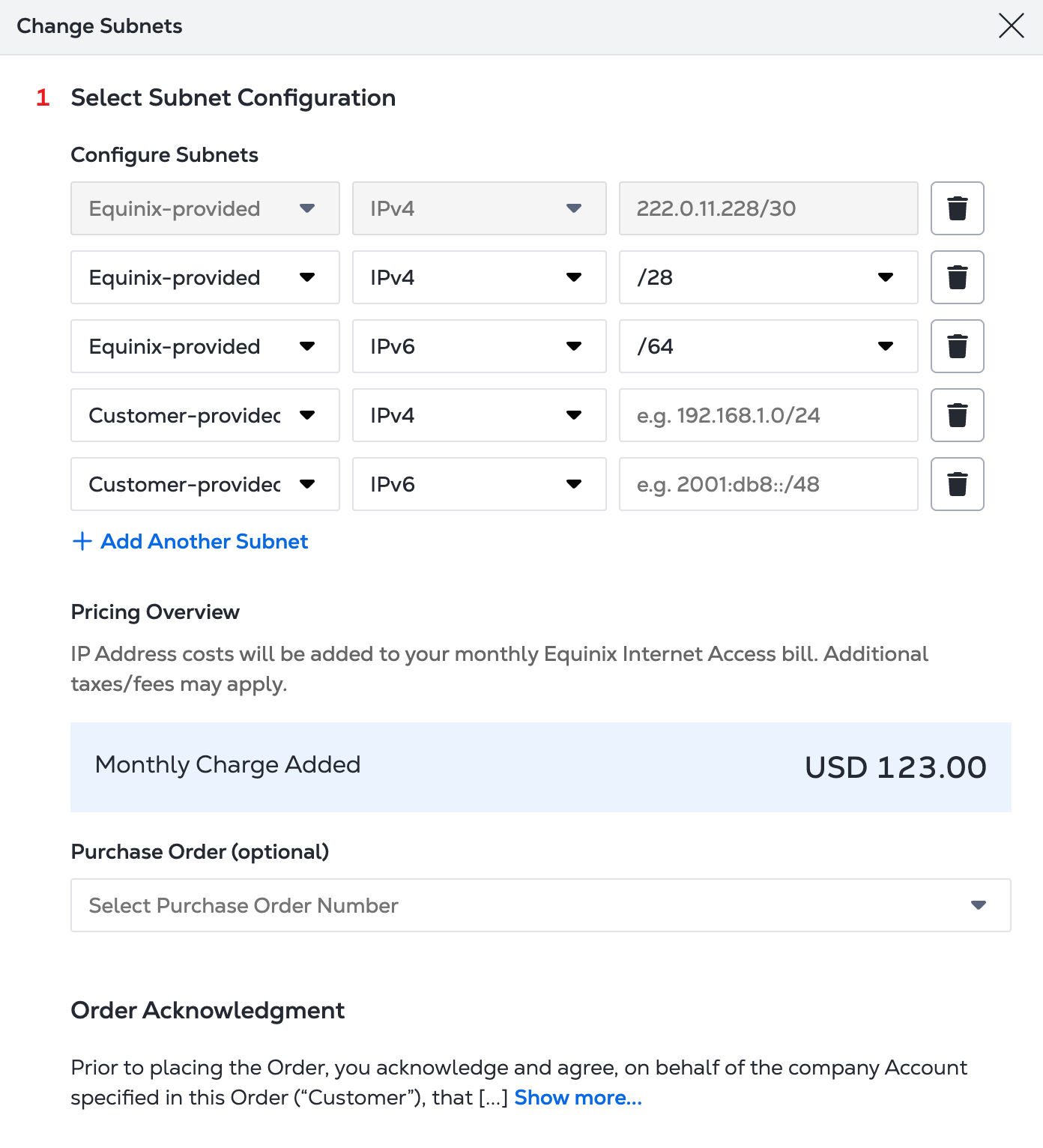The height and width of the screenshot is (1148, 1043).
Task: Click the plus icon to add subnet
Action: (x=82, y=541)
